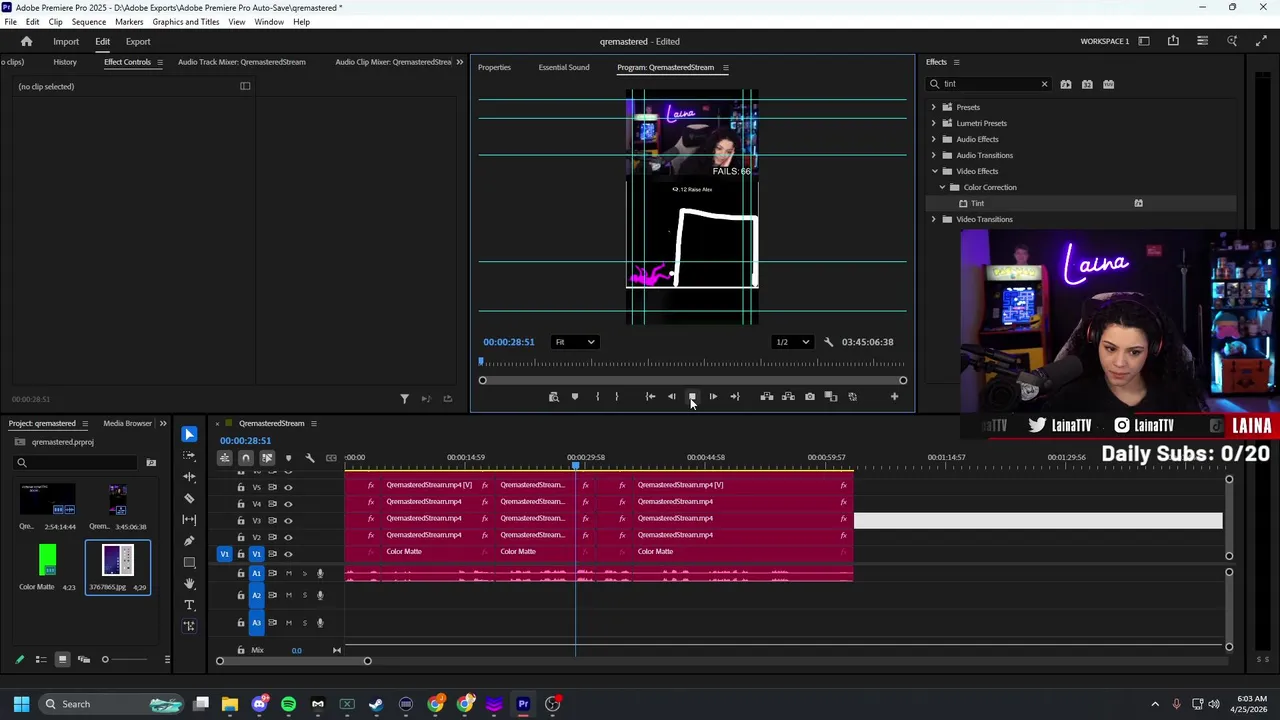Open the Program monitor button editor plus
Screen dimensions: 1280x720
894,397
